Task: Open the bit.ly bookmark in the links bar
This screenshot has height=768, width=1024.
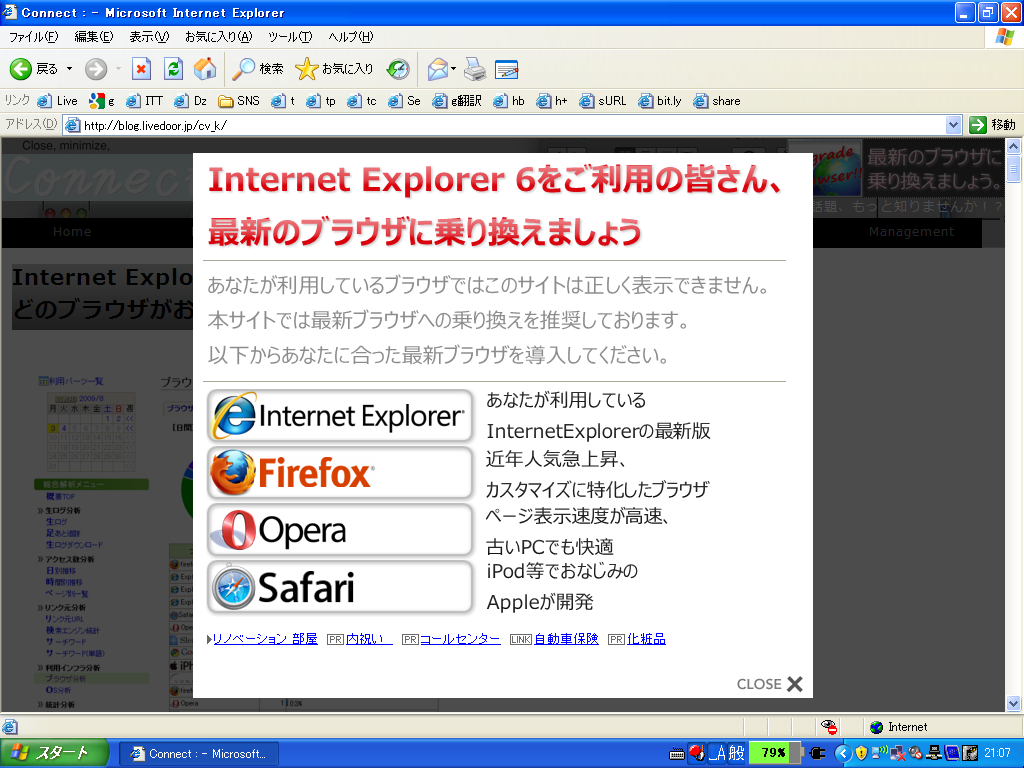Action: coord(660,101)
